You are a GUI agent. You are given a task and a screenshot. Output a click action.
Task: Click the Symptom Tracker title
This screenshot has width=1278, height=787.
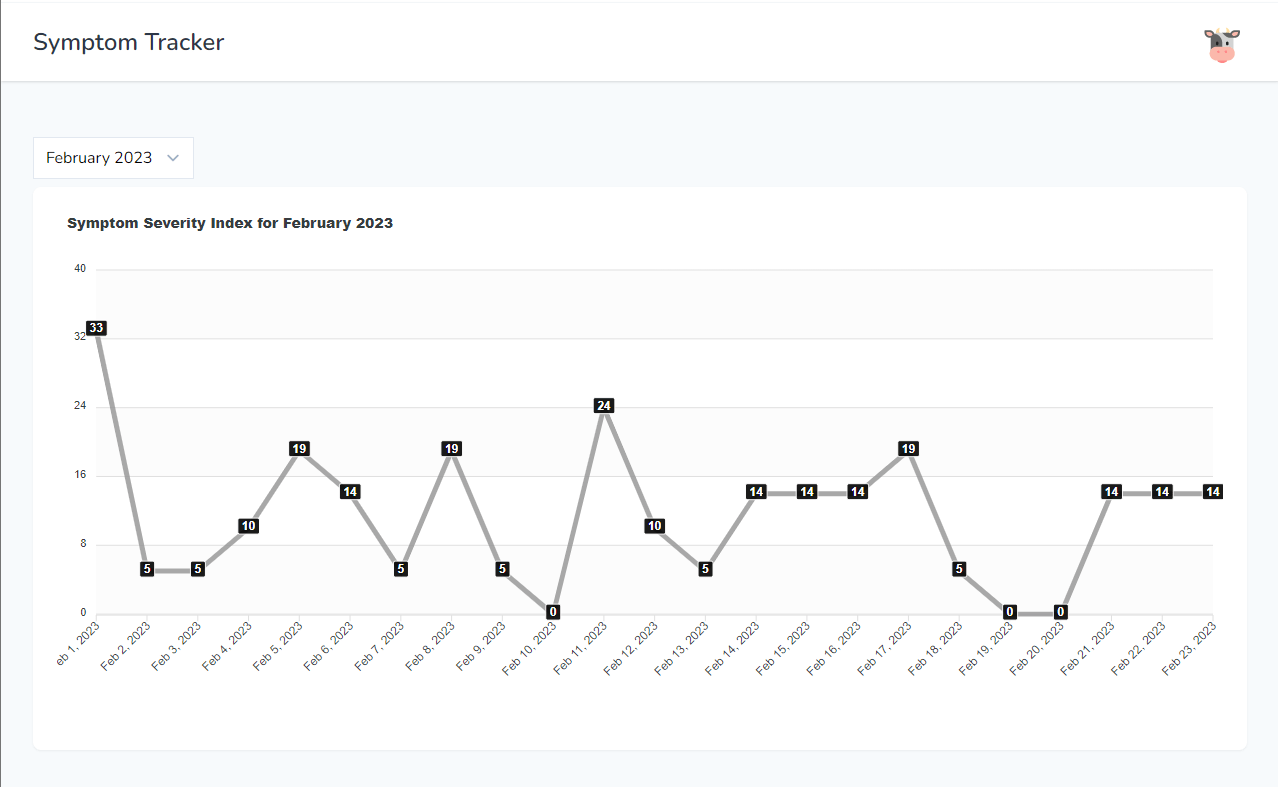129,42
